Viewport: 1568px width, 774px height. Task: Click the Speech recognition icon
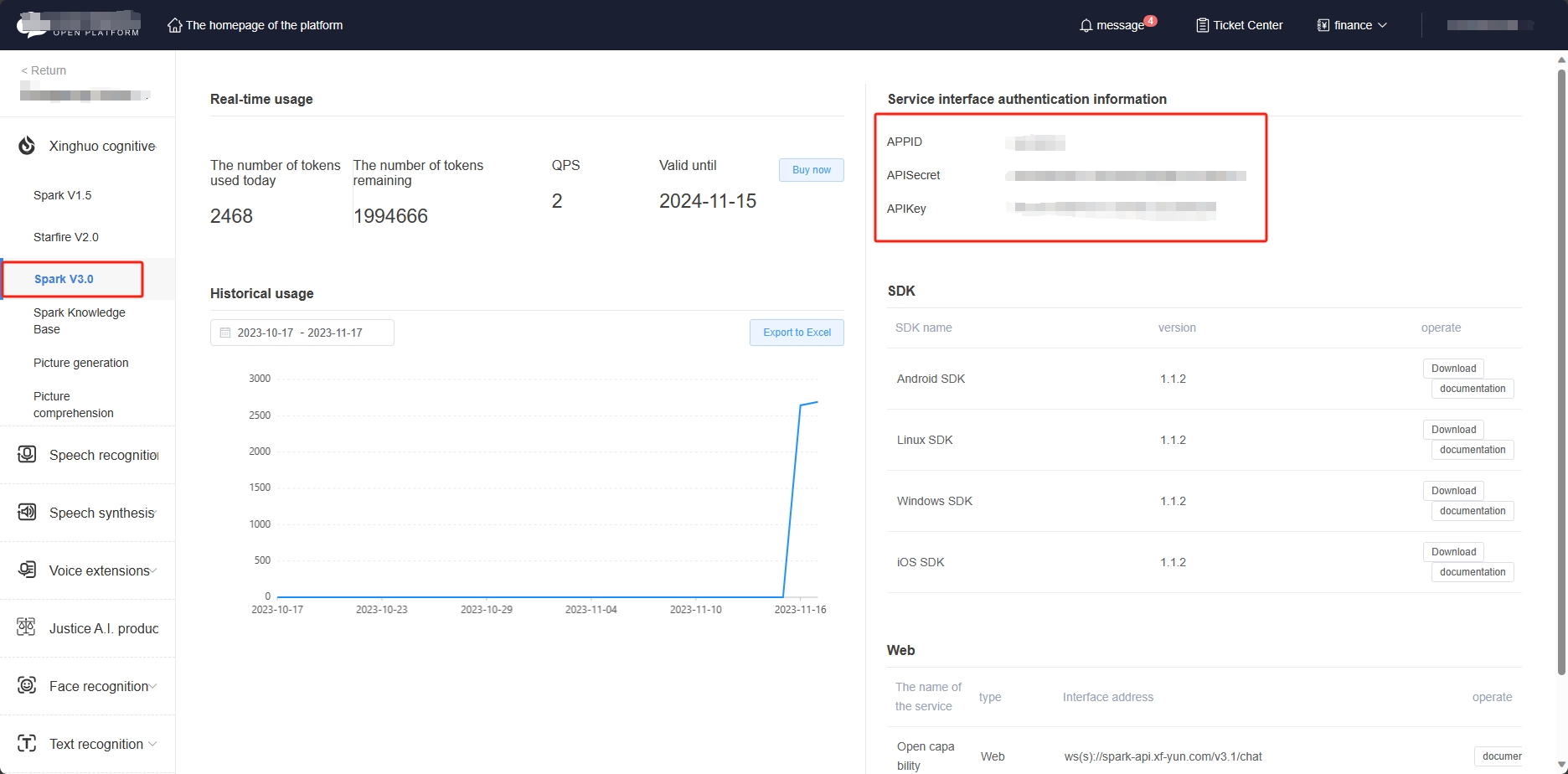click(x=27, y=454)
